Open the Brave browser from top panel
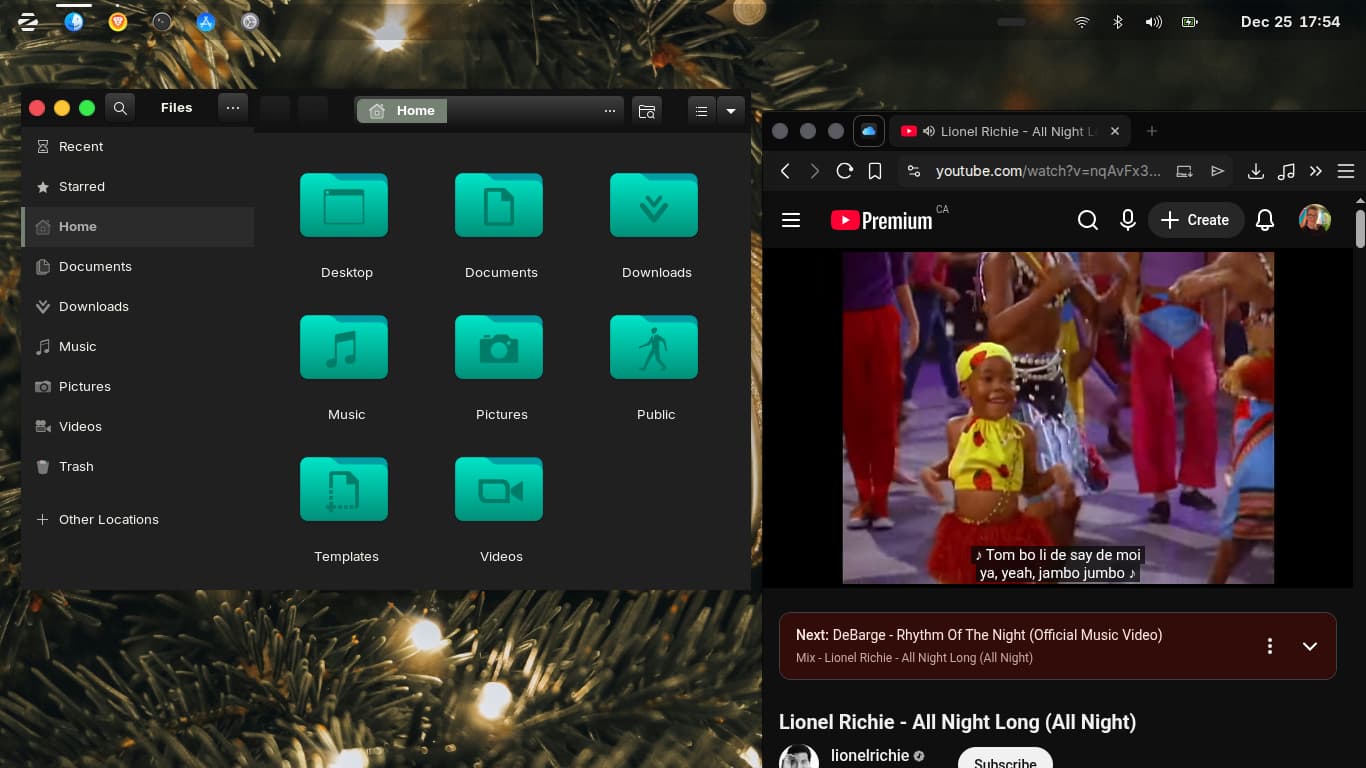 (118, 22)
